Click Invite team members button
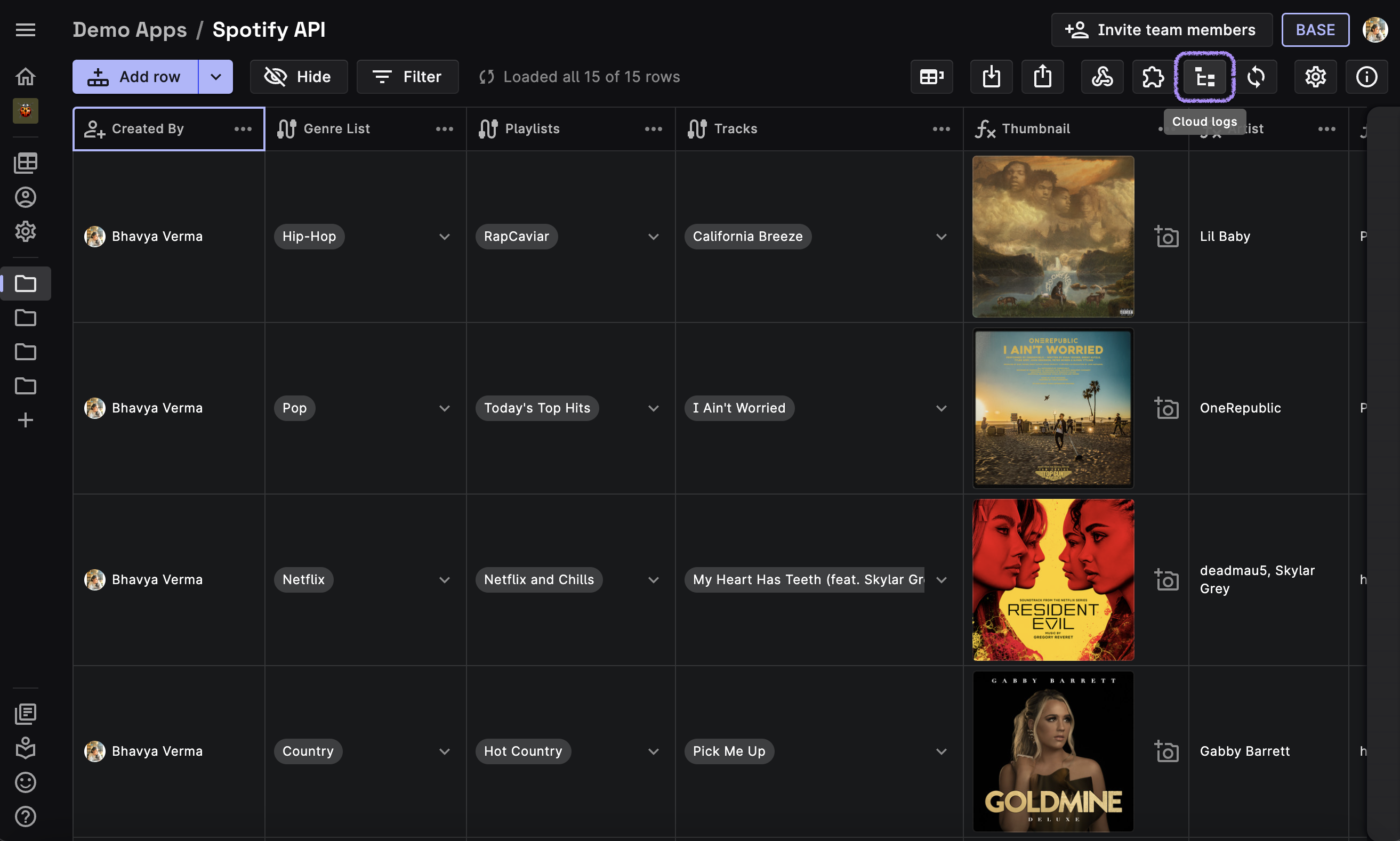 click(x=1161, y=29)
